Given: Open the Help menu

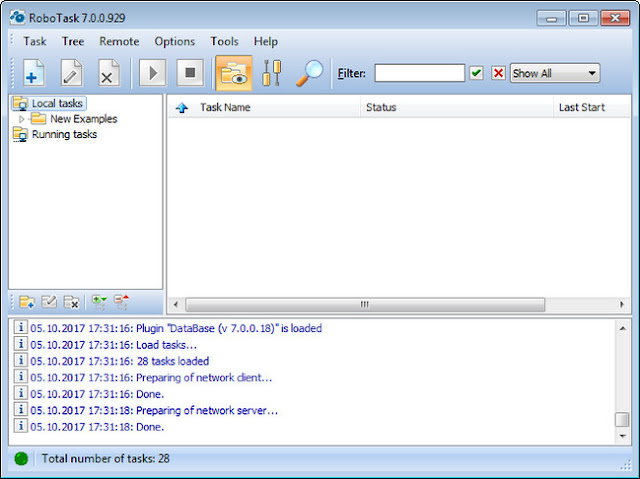Looking at the screenshot, I should 266,42.
